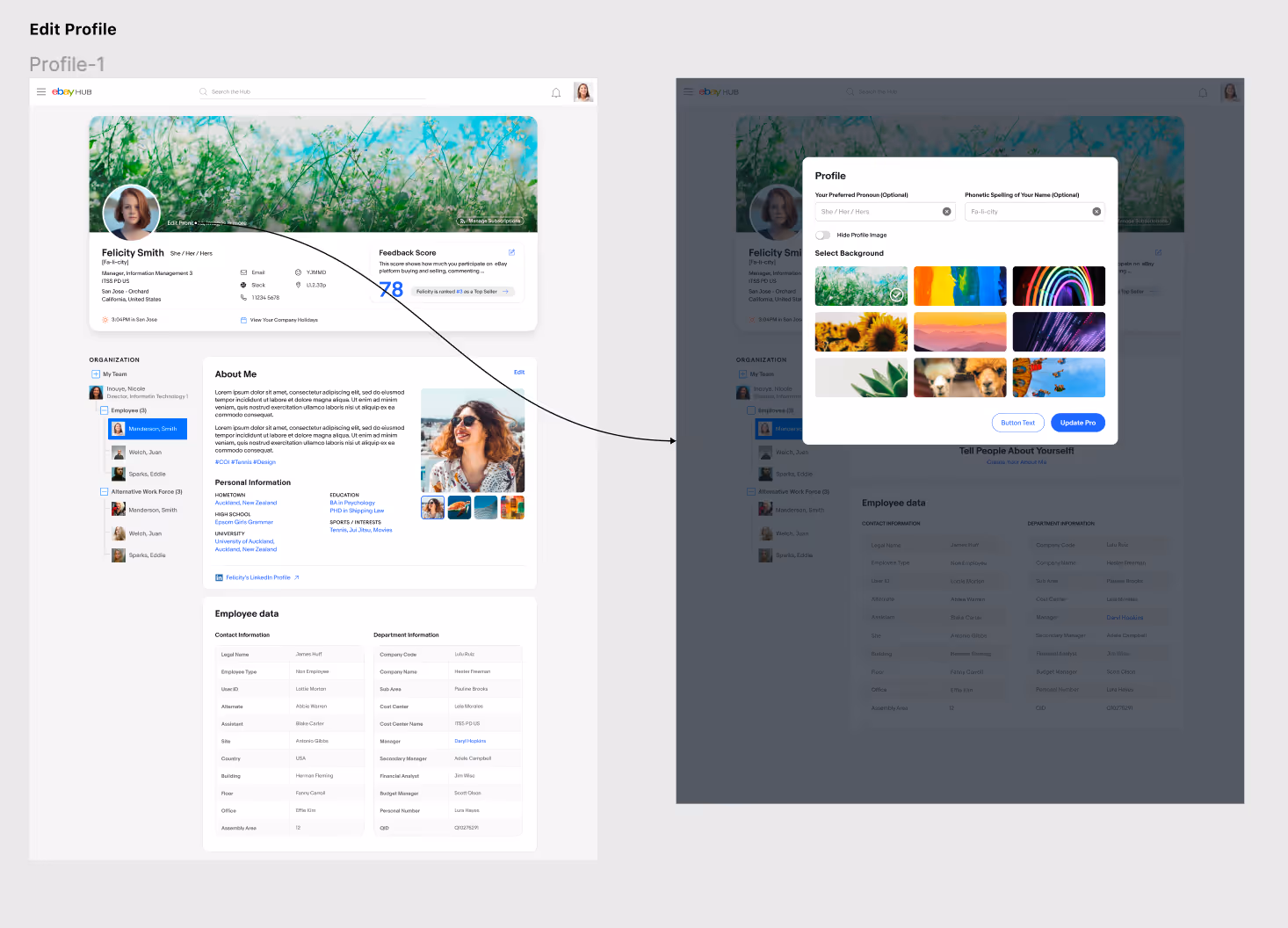Select the purple neon lights background
Image resolution: width=1288 pixels, height=928 pixels.
click(x=1059, y=332)
